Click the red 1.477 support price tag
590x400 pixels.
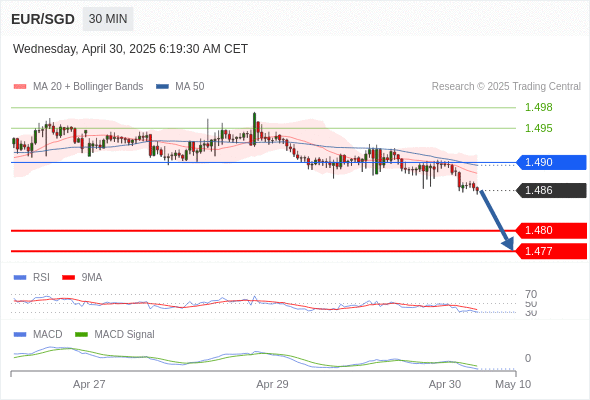click(x=551, y=251)
